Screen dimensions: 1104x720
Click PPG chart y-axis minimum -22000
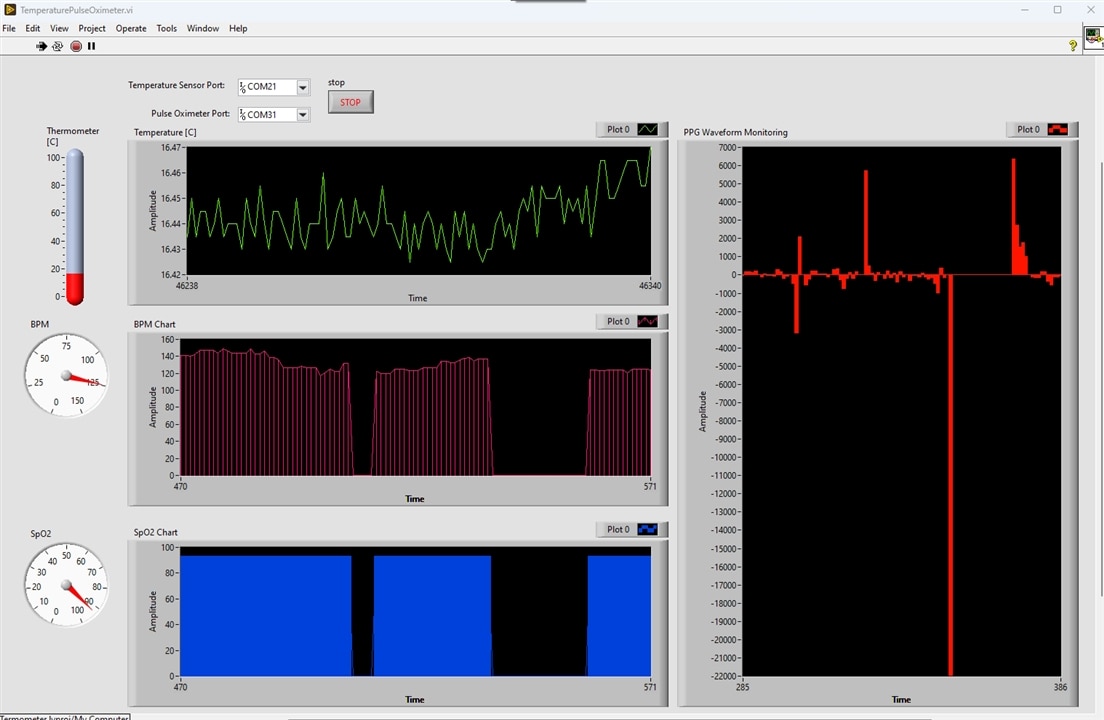723,676
